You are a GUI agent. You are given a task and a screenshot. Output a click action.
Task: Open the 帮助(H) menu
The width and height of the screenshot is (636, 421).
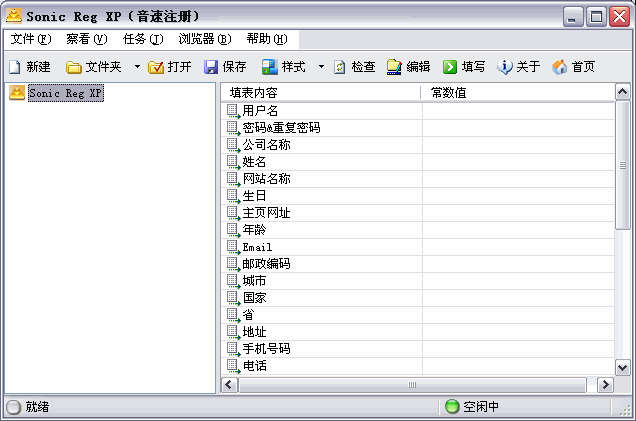(x=267, y=39)
